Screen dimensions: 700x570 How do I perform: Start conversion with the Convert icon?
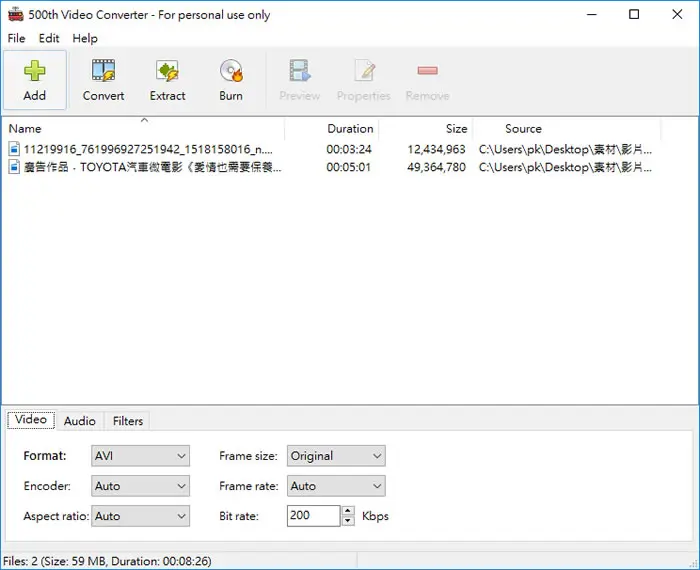click(103, 71)
